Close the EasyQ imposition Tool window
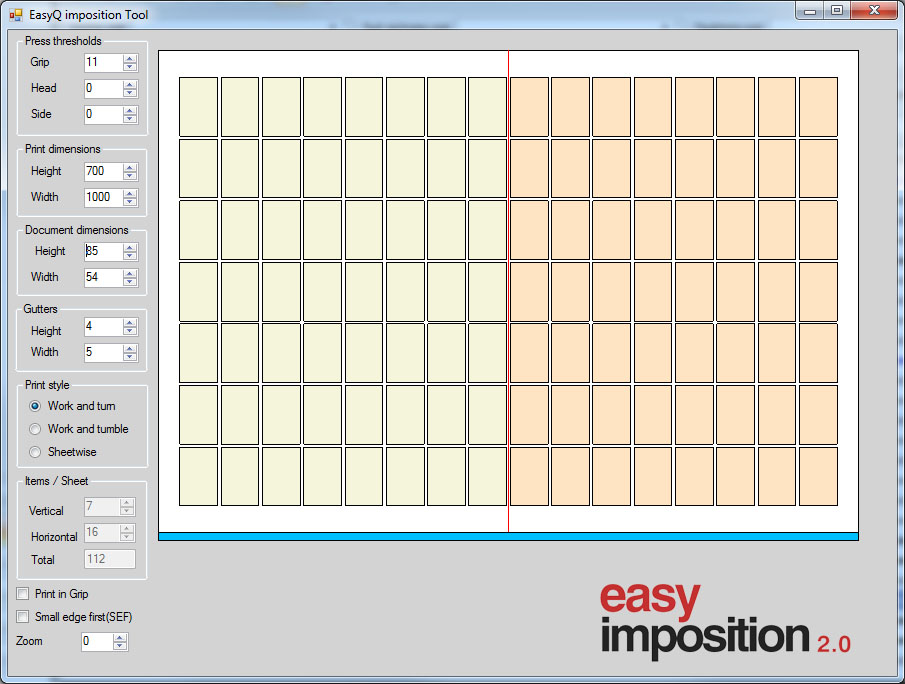This screenshot has height=684, width=905. point(874,10)
